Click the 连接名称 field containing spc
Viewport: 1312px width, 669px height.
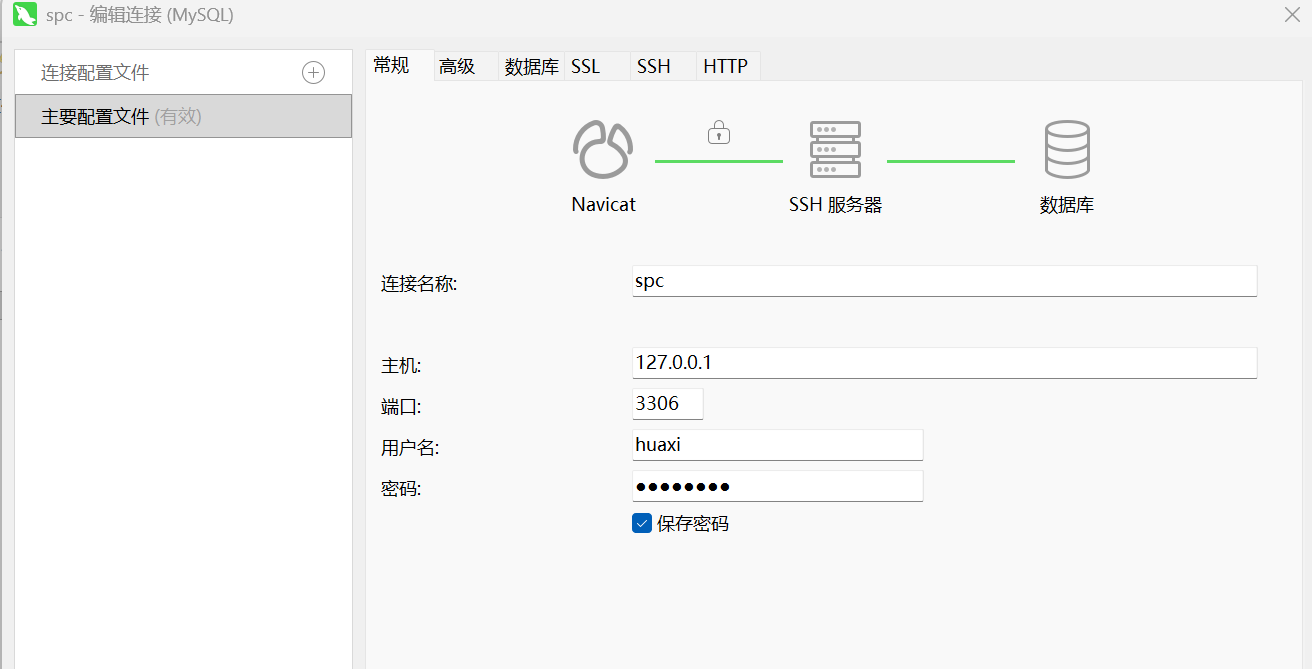click(x=944, y=281)
